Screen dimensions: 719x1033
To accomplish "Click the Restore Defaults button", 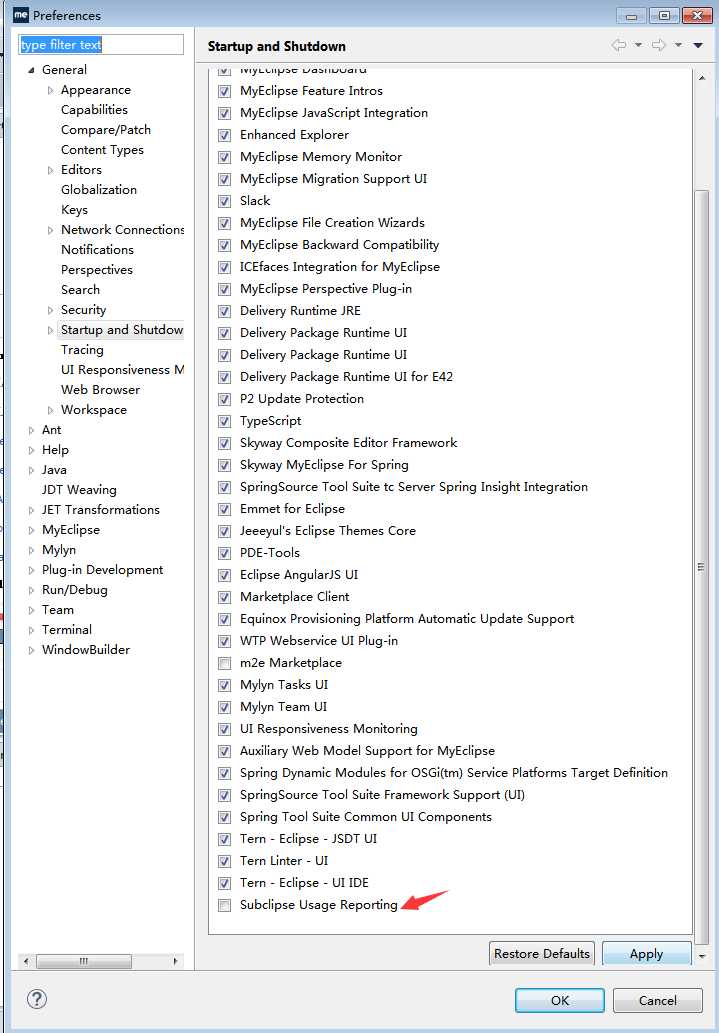I will (542, 953).
